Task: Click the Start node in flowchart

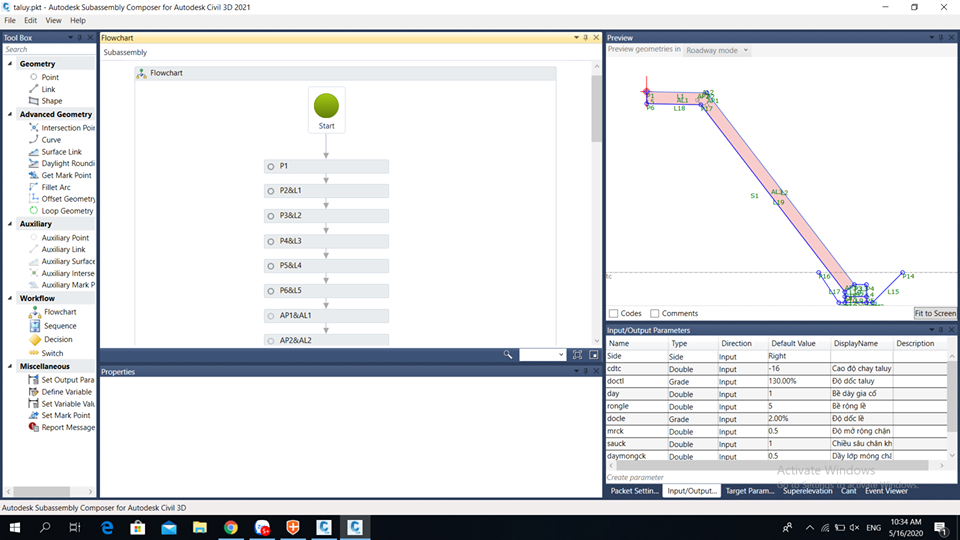Action: pos(326,110)
